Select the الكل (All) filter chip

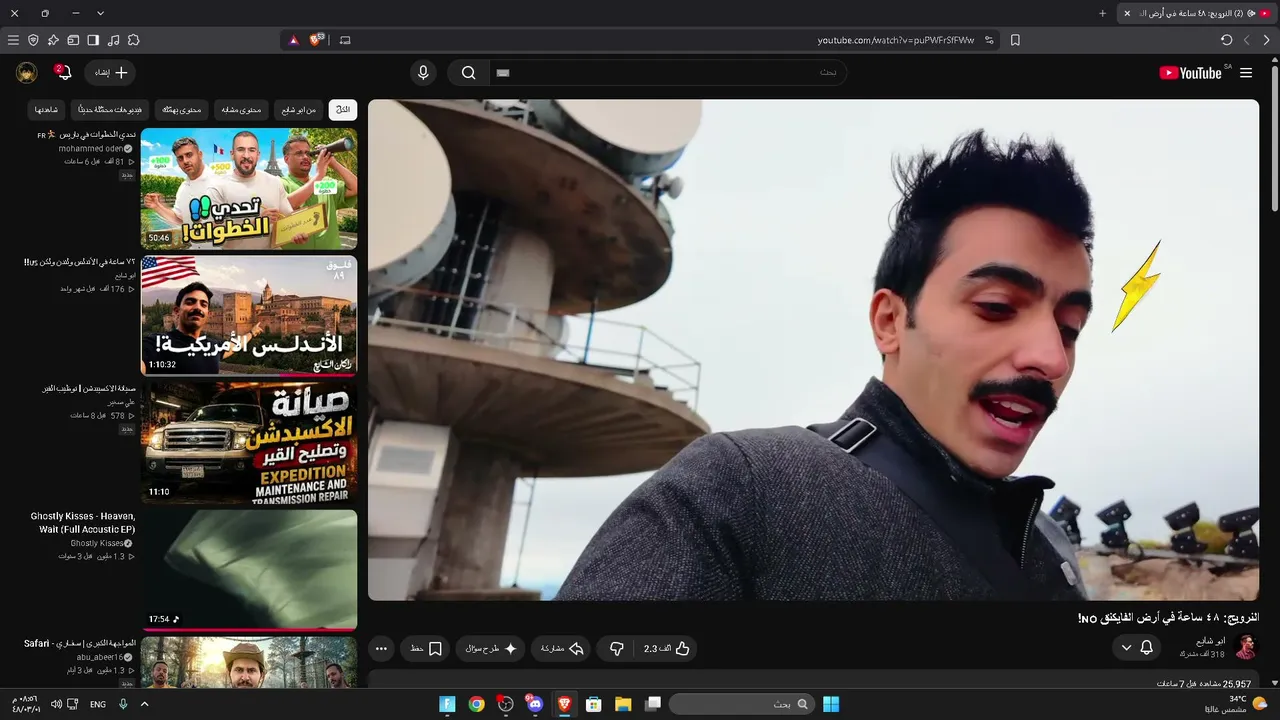pos(343,110)
